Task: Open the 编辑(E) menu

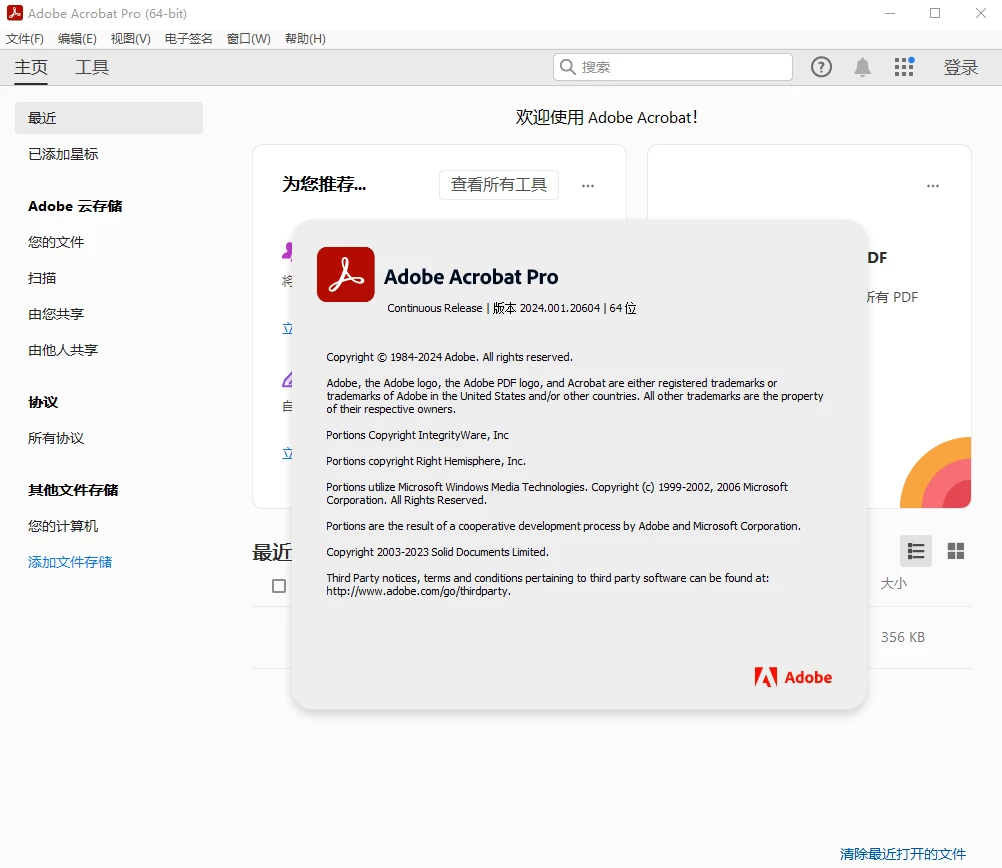Action: point(77,39)
